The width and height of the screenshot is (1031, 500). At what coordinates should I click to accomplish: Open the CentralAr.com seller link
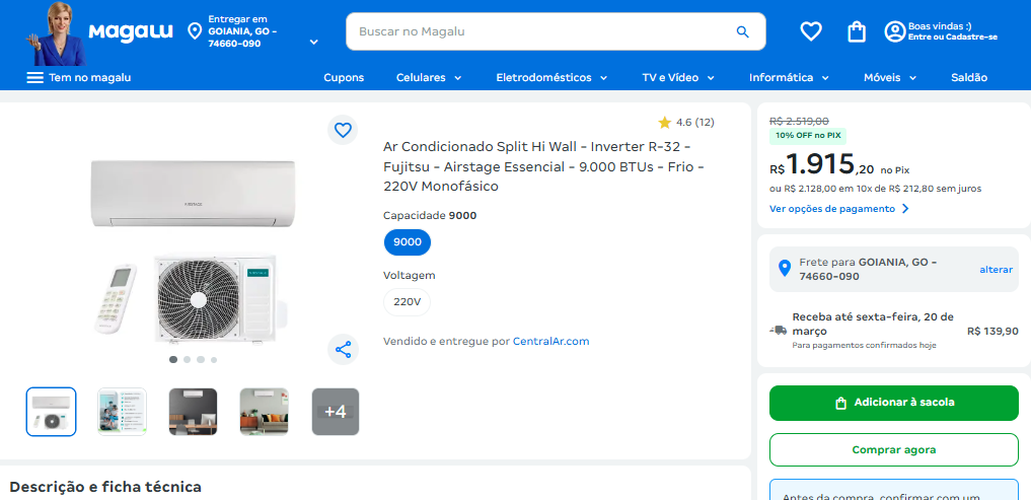coord(551,341)
